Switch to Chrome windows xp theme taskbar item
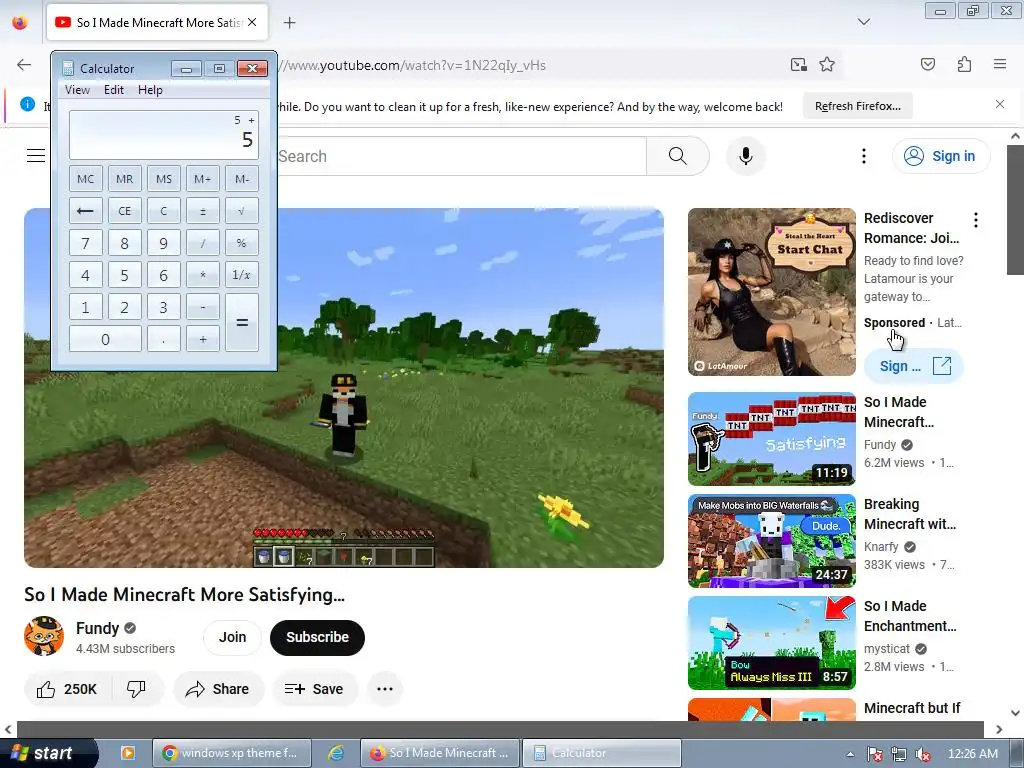 [232, 753]
